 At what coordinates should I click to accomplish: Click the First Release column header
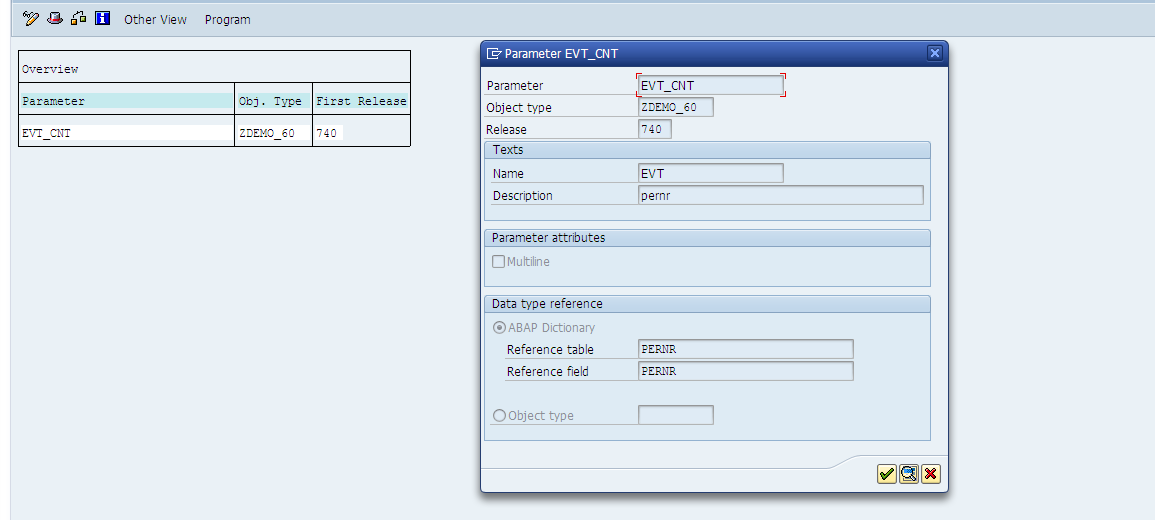(x=361, y=102)
